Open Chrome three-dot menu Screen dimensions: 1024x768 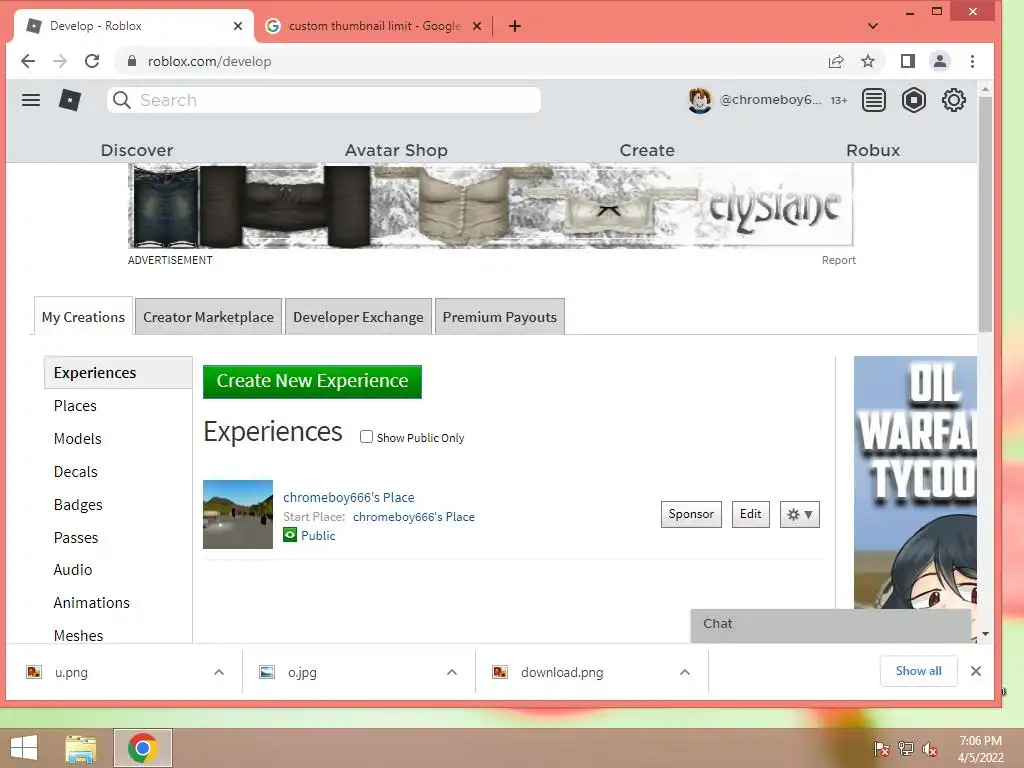(972, 61)
